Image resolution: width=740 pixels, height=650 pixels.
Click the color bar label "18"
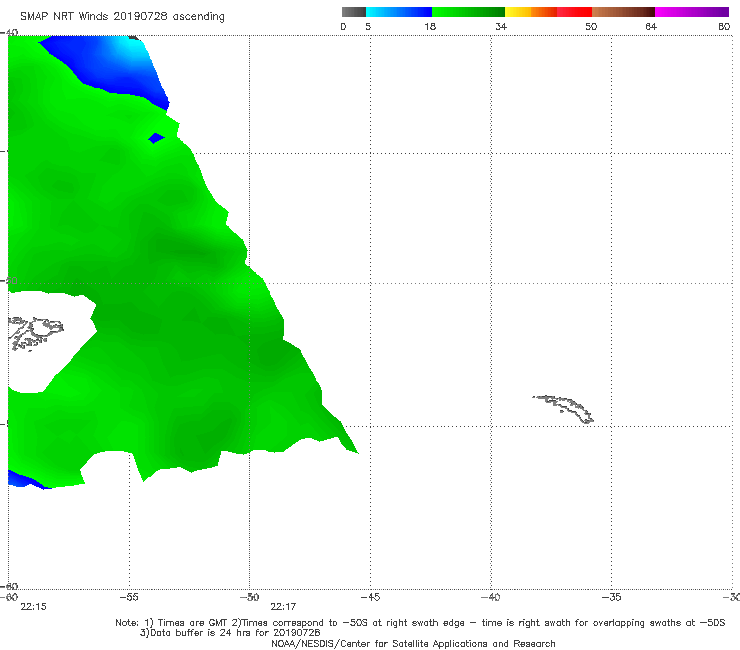(x=430, y=26)
